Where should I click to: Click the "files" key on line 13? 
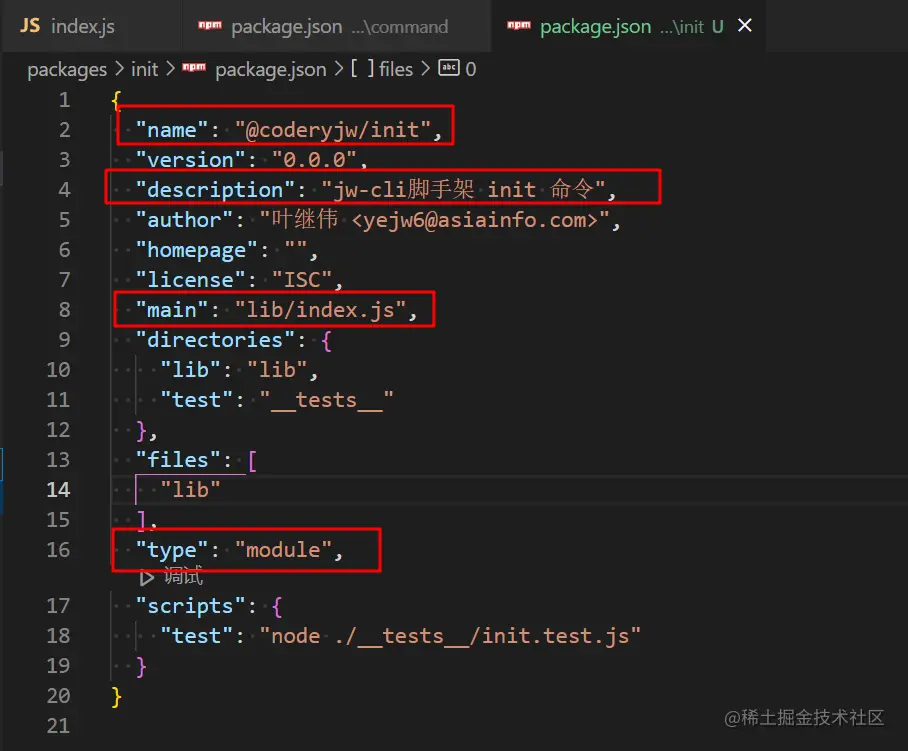coord(178,460)
